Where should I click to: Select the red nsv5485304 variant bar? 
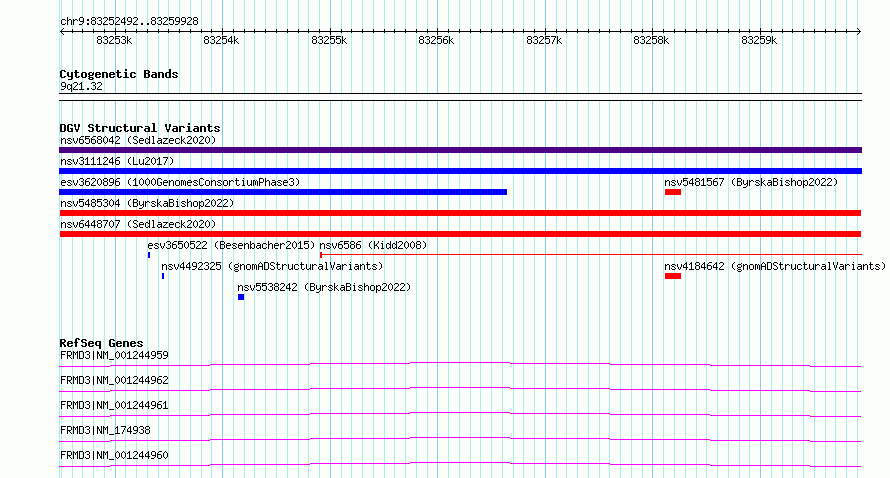tap(460, 213)
